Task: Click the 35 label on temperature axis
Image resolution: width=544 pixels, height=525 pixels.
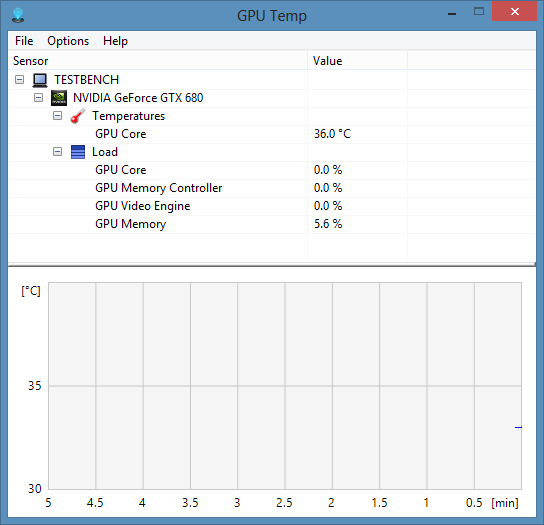Action: coord(34,386)
